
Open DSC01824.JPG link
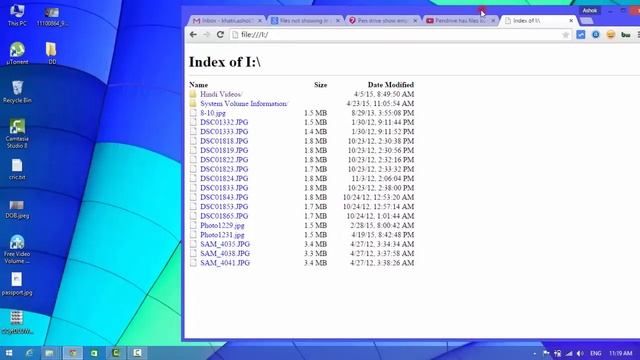pyautogui.click(x=224, y=179)
